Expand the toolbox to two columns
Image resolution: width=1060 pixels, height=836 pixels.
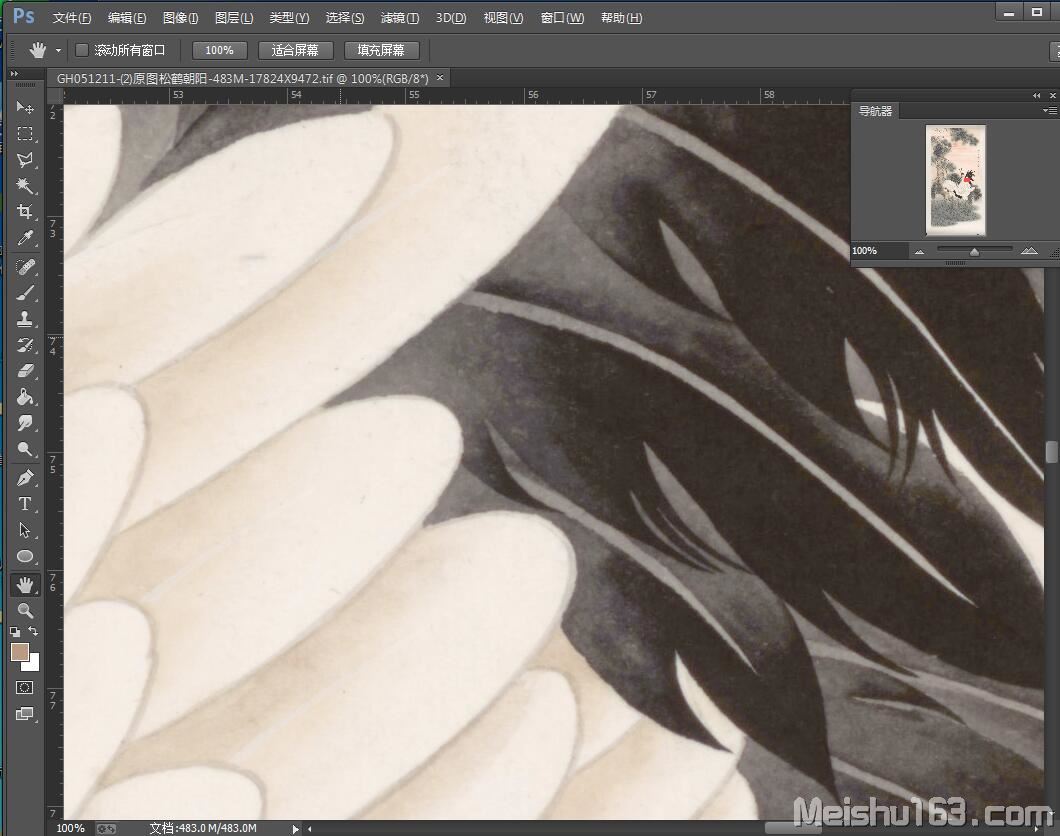[x=14, y=73]
